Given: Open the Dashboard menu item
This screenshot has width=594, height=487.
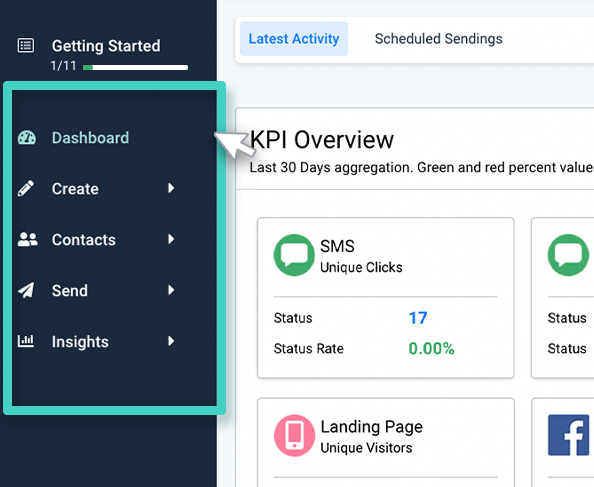Looking at the screenshot, I should [x=90, y=138].
